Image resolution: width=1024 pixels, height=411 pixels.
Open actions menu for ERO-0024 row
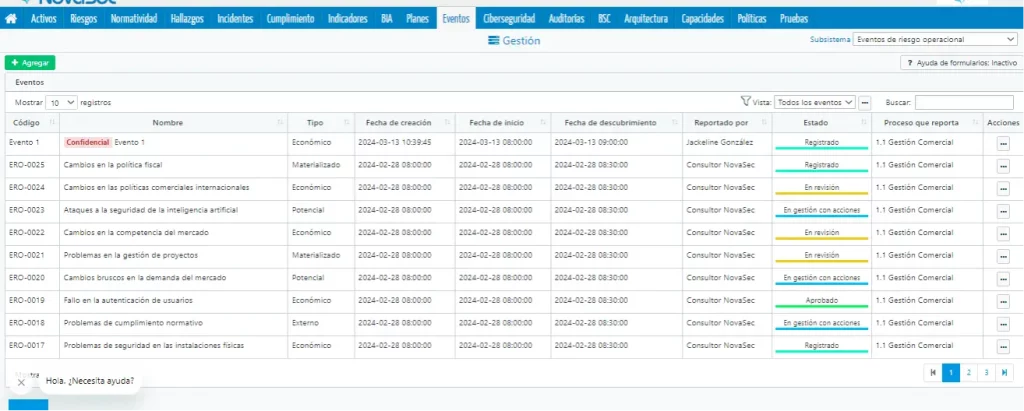pyautogui.click(x=1003, y=189)
